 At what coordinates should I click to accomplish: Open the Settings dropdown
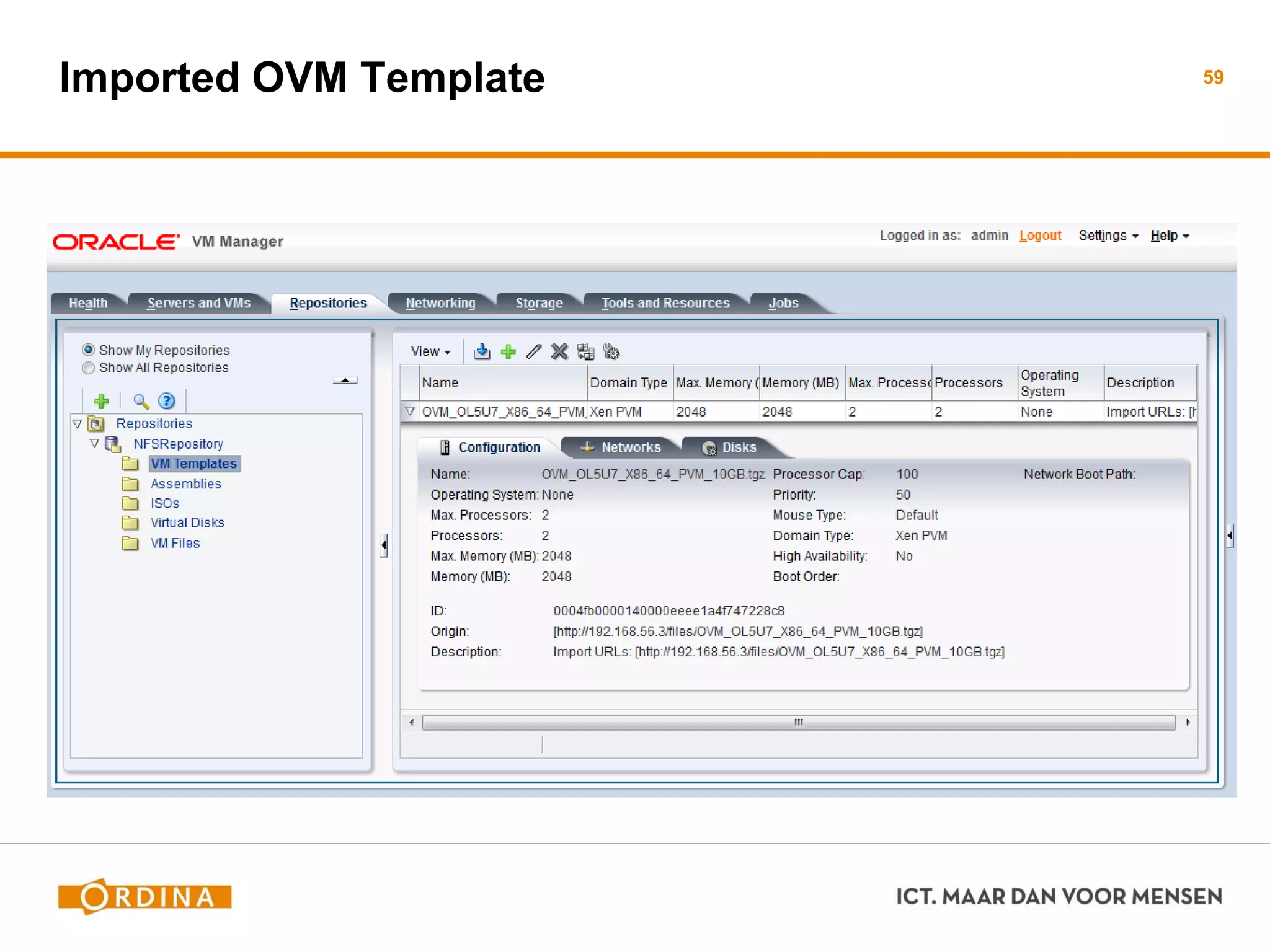tap(1108, 236)
